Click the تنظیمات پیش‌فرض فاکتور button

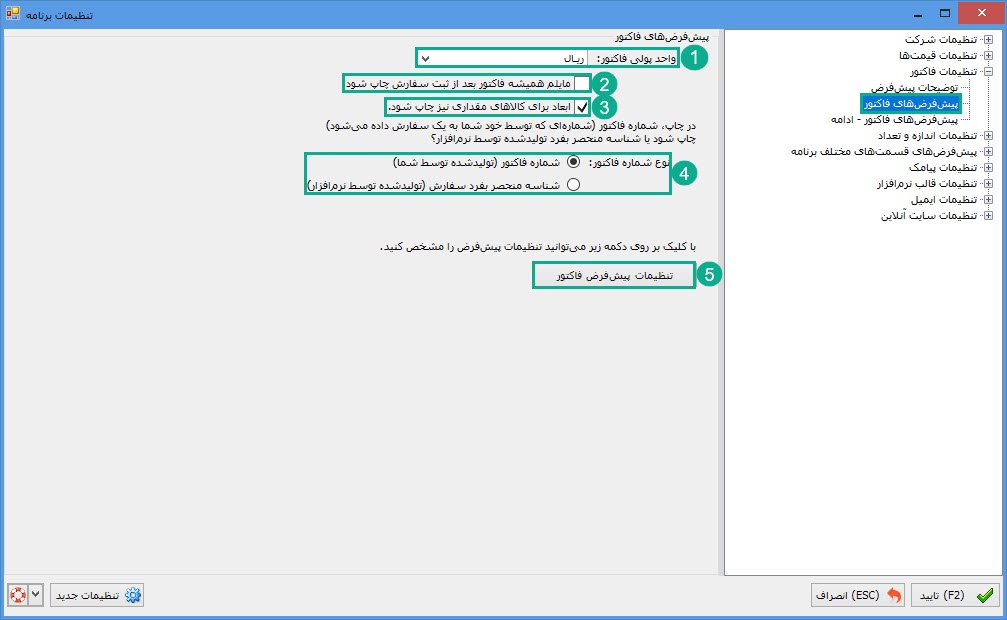pos(613,275)
